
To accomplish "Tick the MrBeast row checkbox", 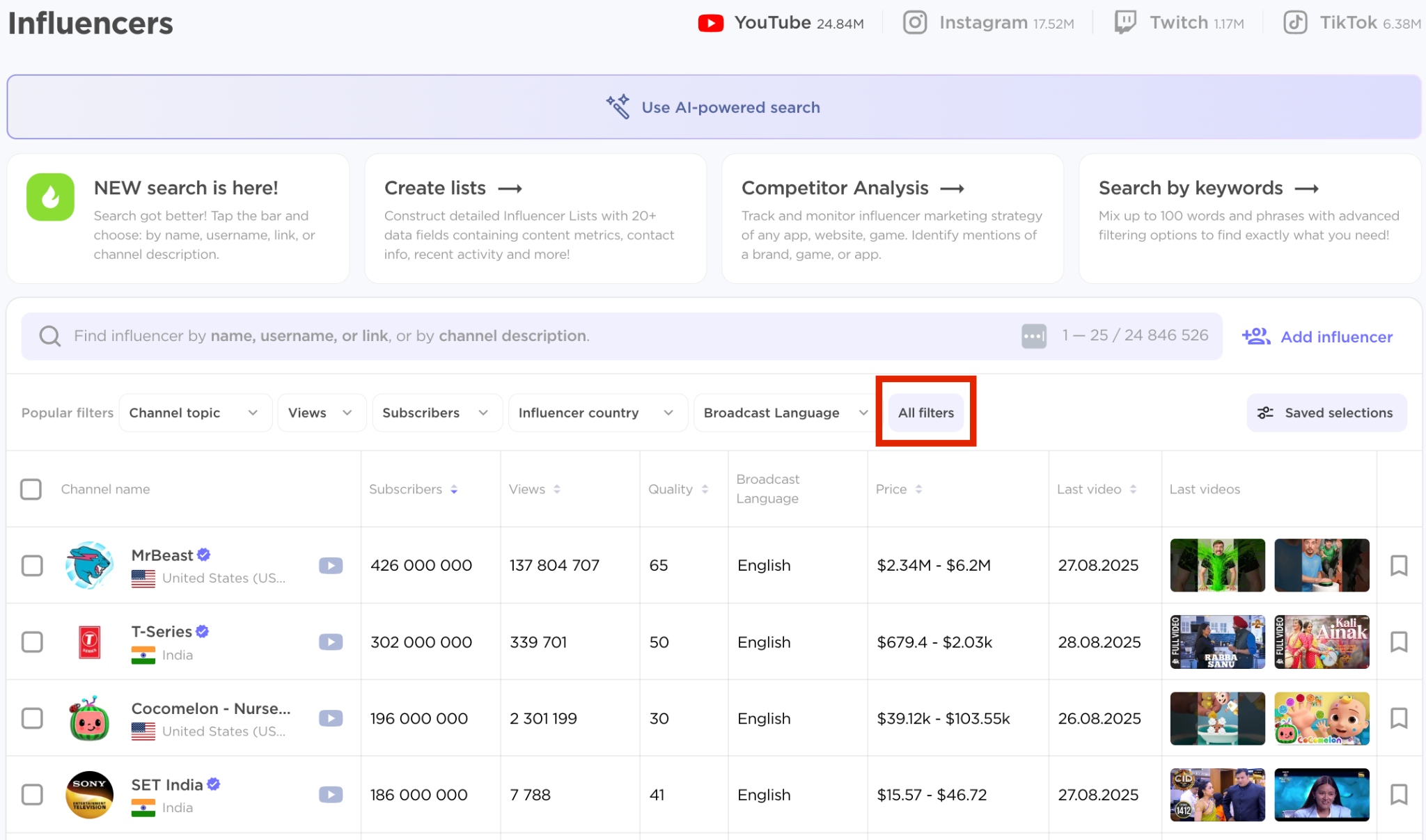I will click(x=32, y=566).
